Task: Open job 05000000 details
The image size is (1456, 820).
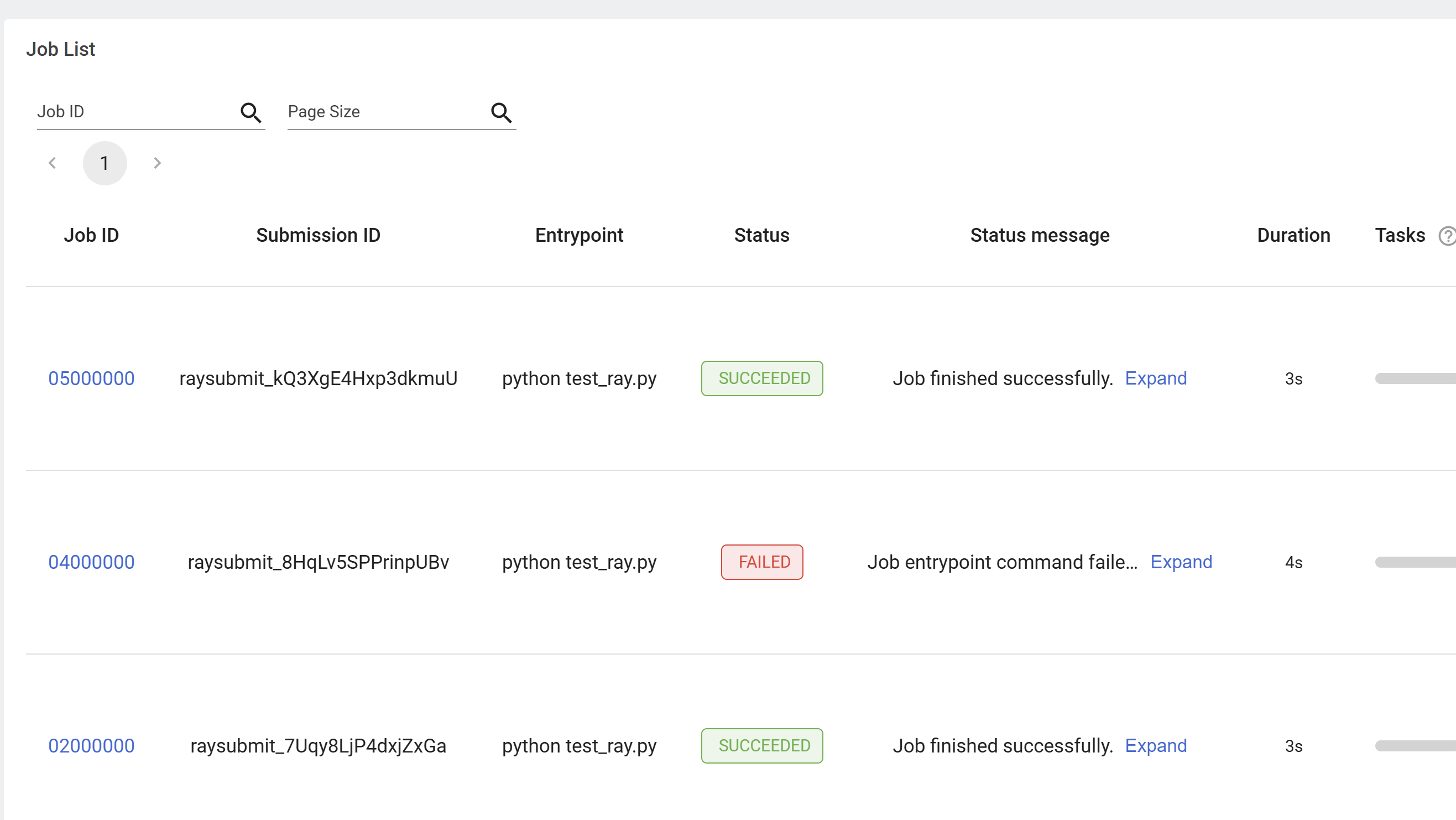Action: 91,378
